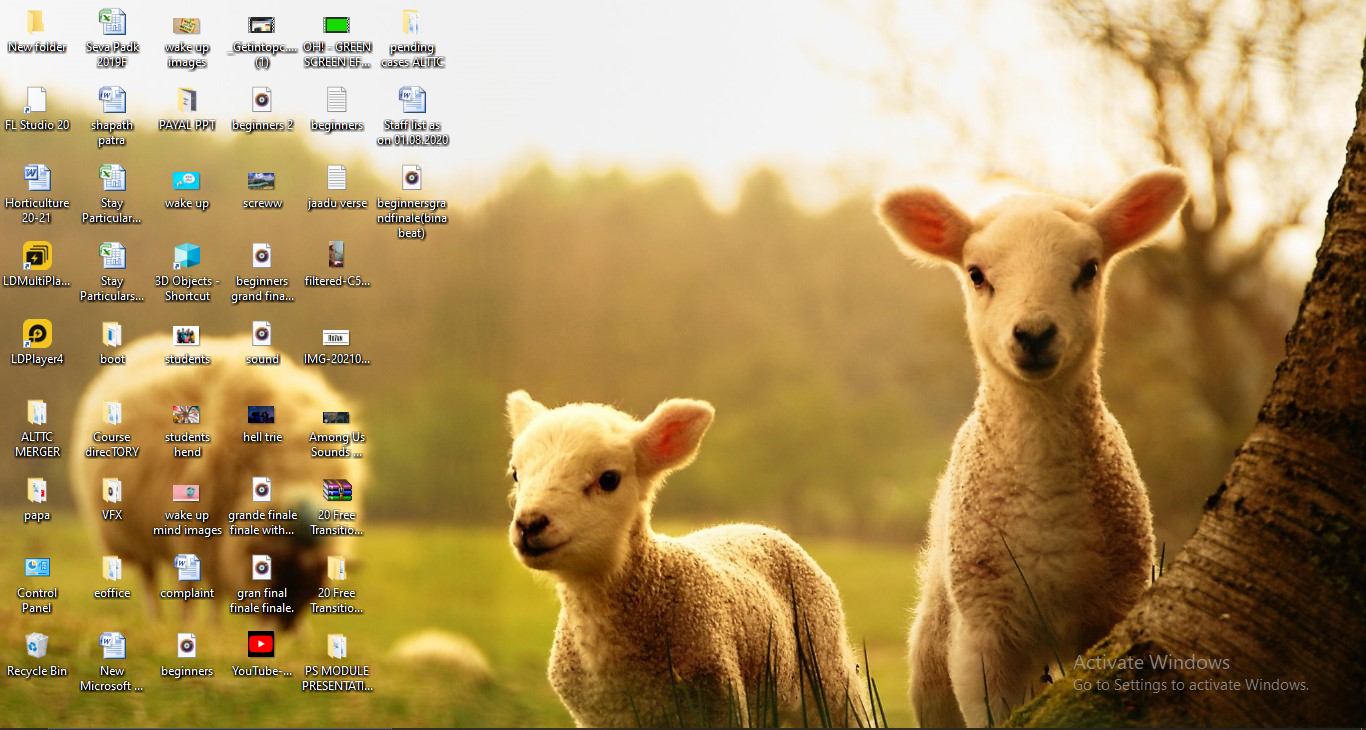This screenshot has height=730, width=1366.
Task: Select the Seva Padk 2019F Excel file
Action: click(x=112, y=22)
